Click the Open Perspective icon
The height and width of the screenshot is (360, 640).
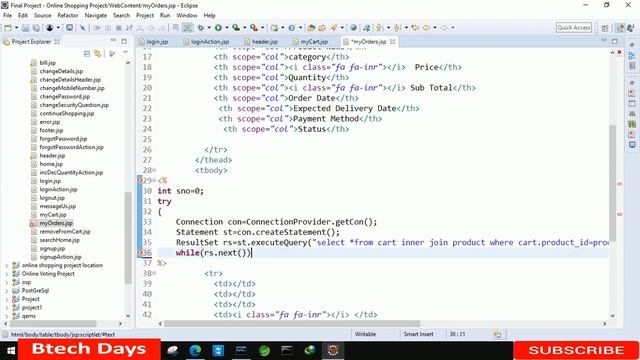(605, 28)
